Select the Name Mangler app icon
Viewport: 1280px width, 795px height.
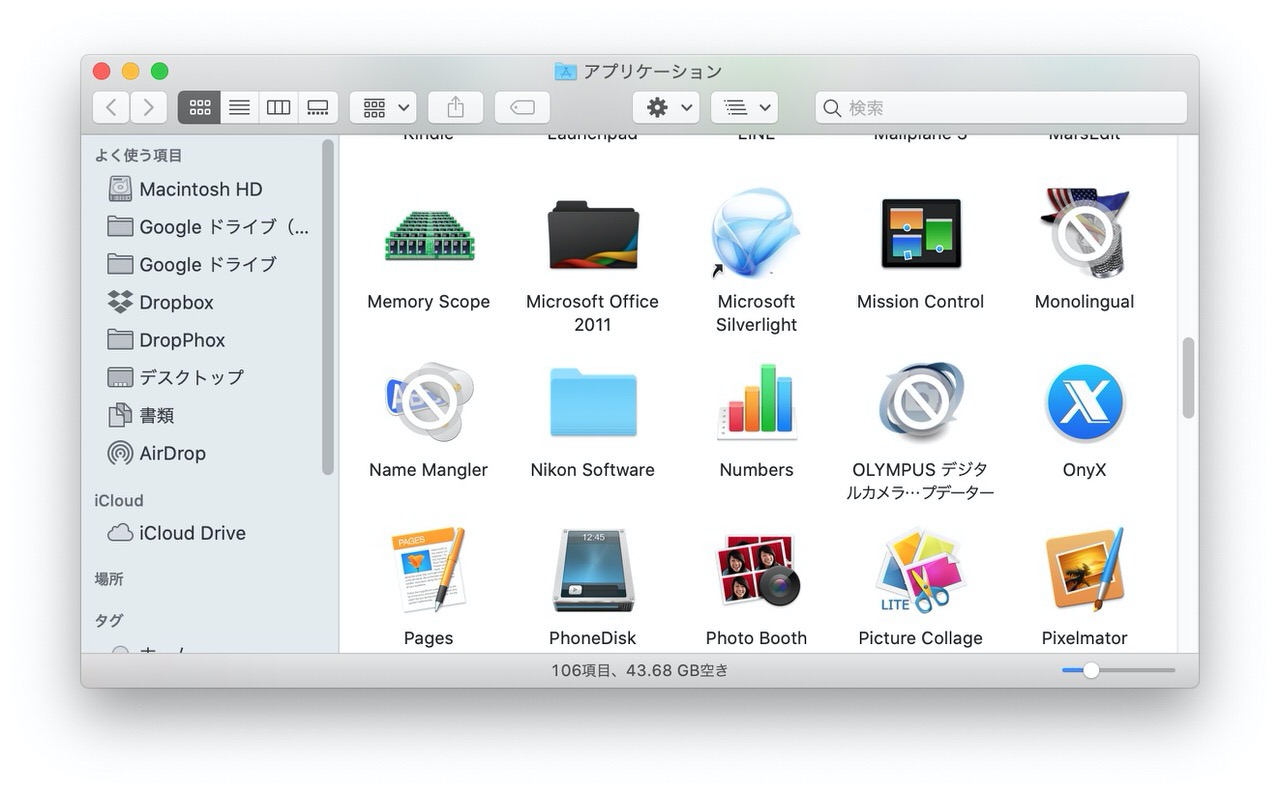(x=429, y=402)
